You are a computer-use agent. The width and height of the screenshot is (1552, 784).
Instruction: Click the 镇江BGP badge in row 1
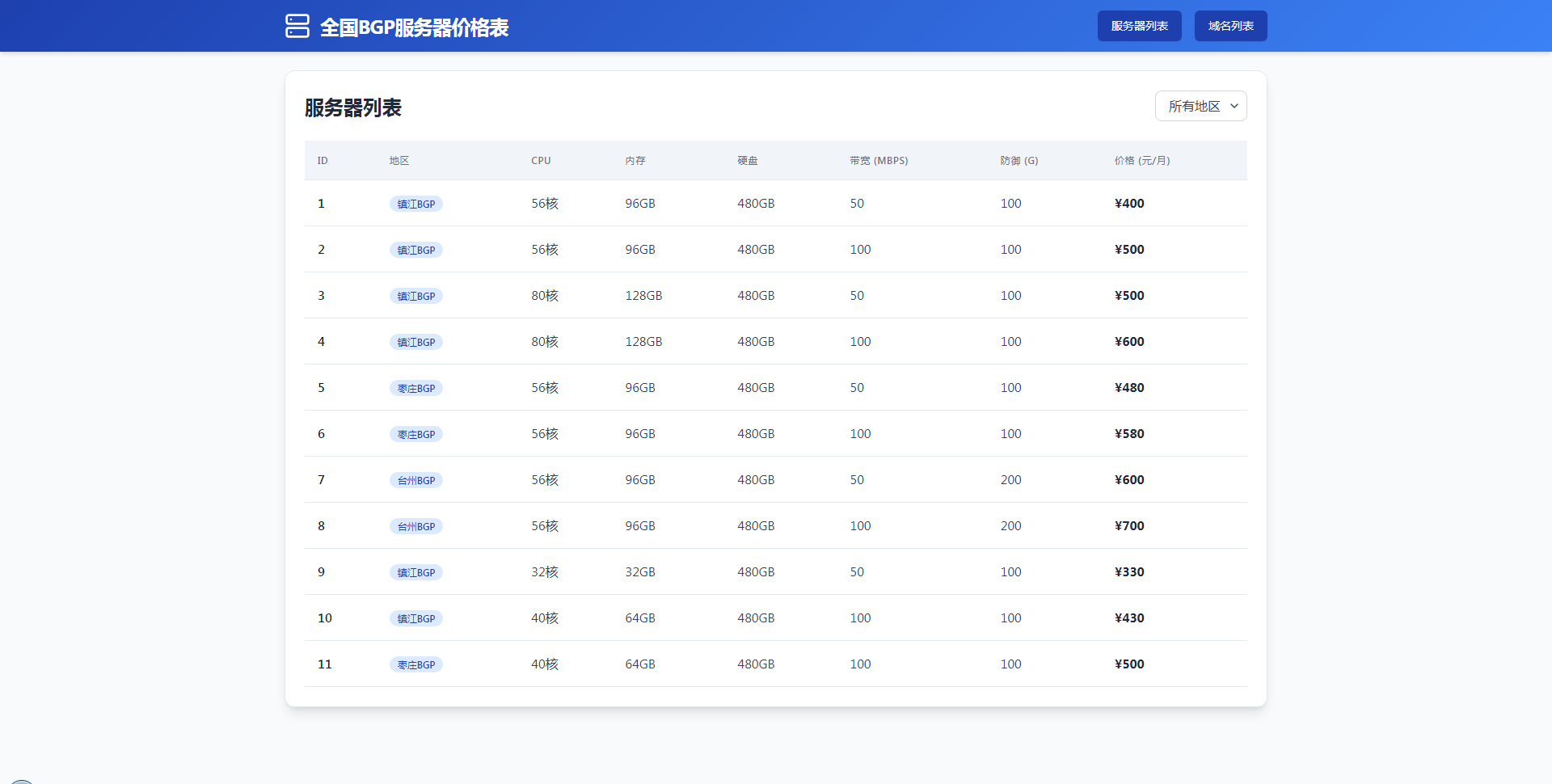pyautogui.click(x=416, y=204)
